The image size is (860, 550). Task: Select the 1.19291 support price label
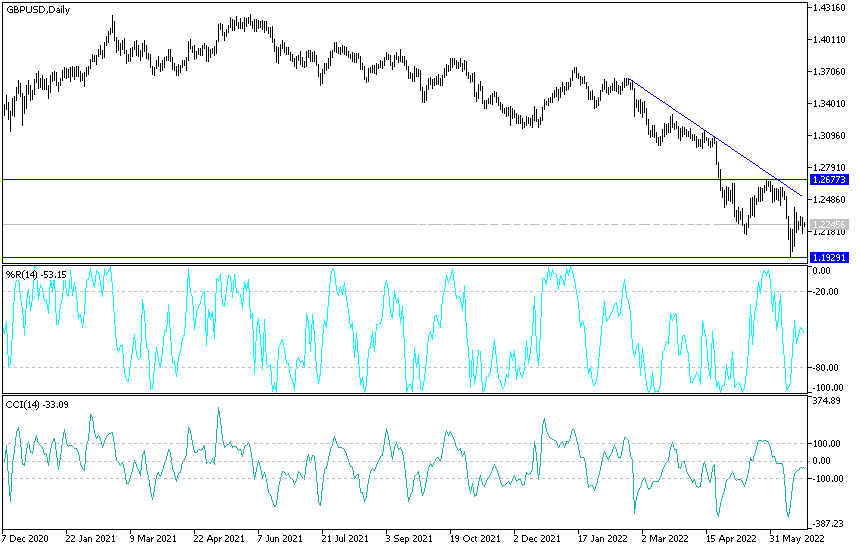(x=829, y=257)
